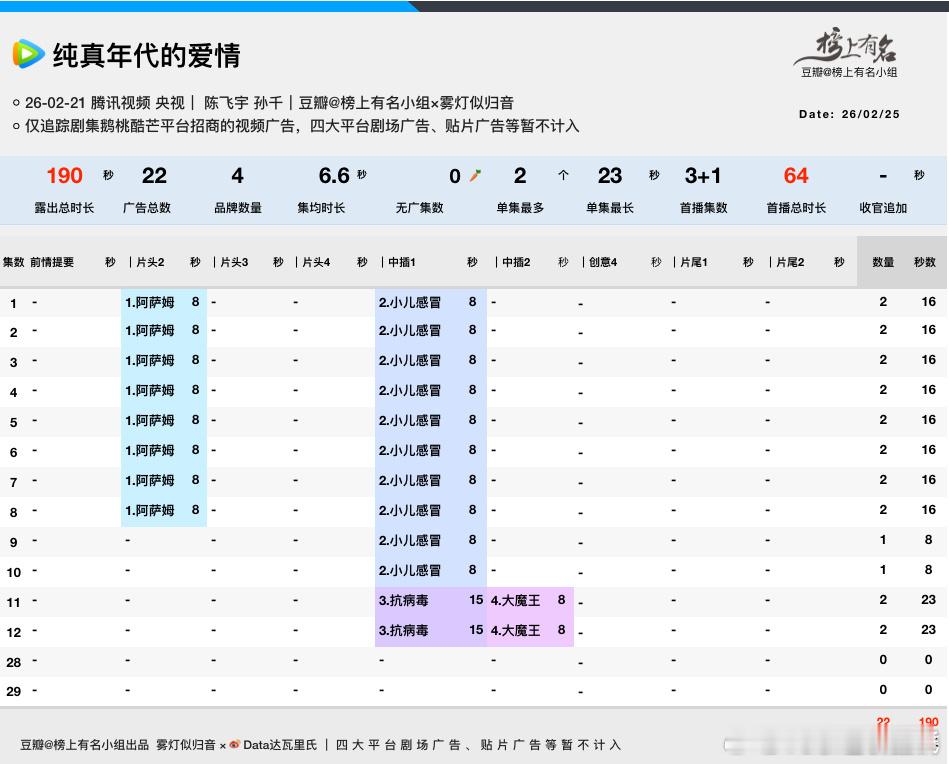Image resolution: width=949 pixels, height=764 pixels.
Task: Click the Weibo icon before Data达瓦里氏
Action: coord(235,745)
